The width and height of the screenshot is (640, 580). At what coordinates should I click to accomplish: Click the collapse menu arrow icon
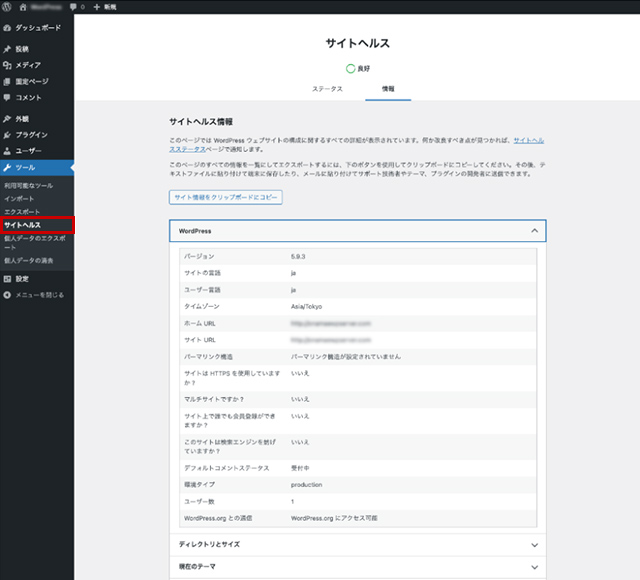pyautogui.click(x=7, y=295)
